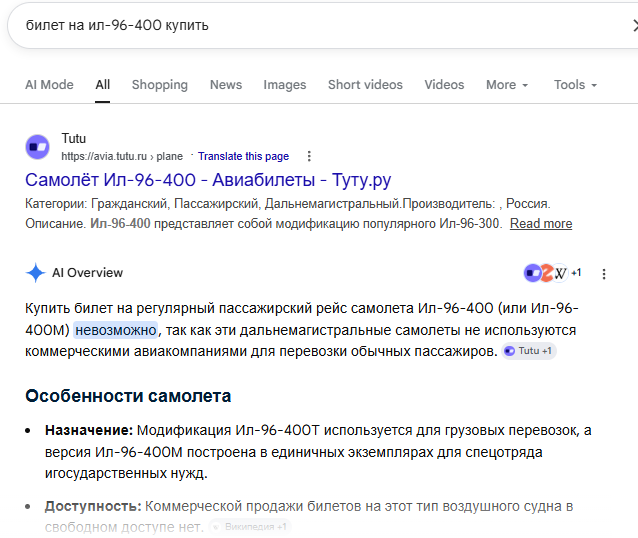The image size is (638, 538).
Task: Click the Назначение: bullet label
Action: [x=89, y=430]
